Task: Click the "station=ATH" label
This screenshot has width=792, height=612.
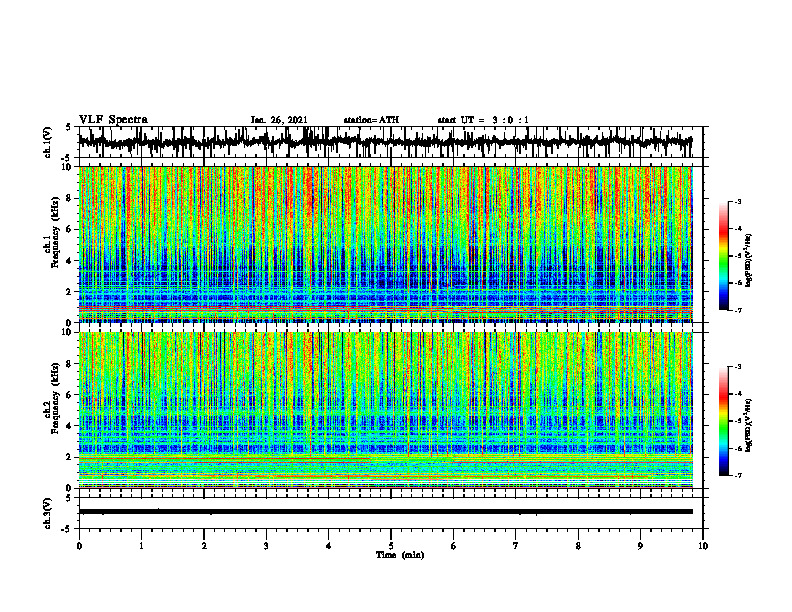Action: (x=371, y=120)
